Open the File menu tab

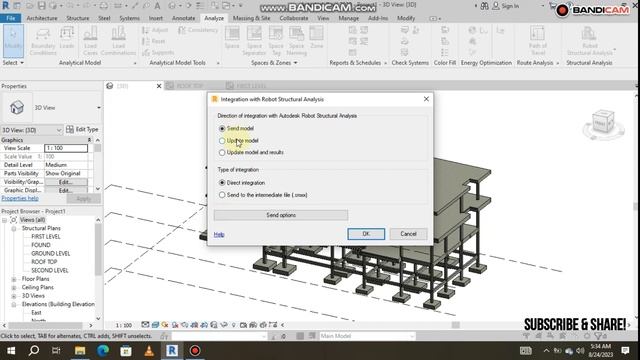click(11, 18)
